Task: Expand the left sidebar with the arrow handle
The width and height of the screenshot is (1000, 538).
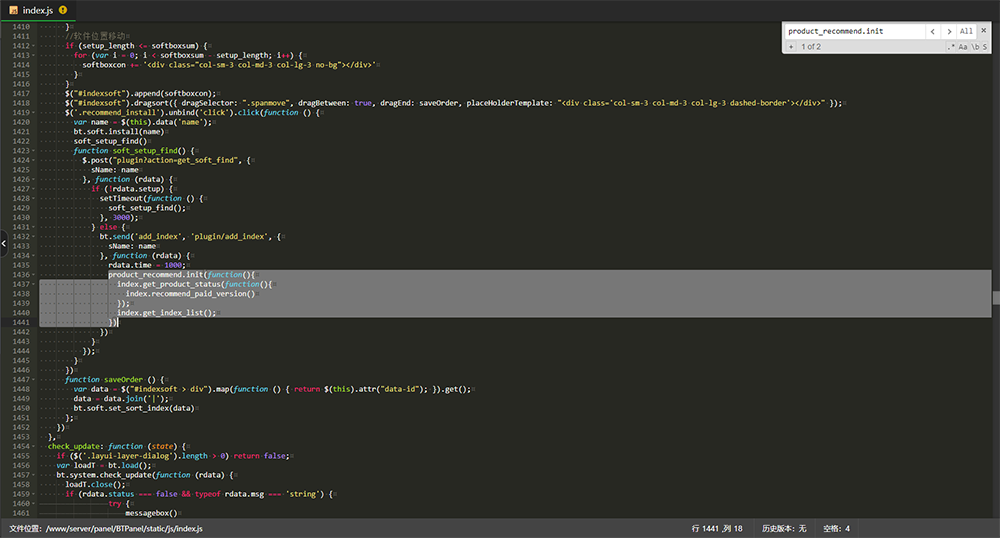Action: click(x=4, y=244)
